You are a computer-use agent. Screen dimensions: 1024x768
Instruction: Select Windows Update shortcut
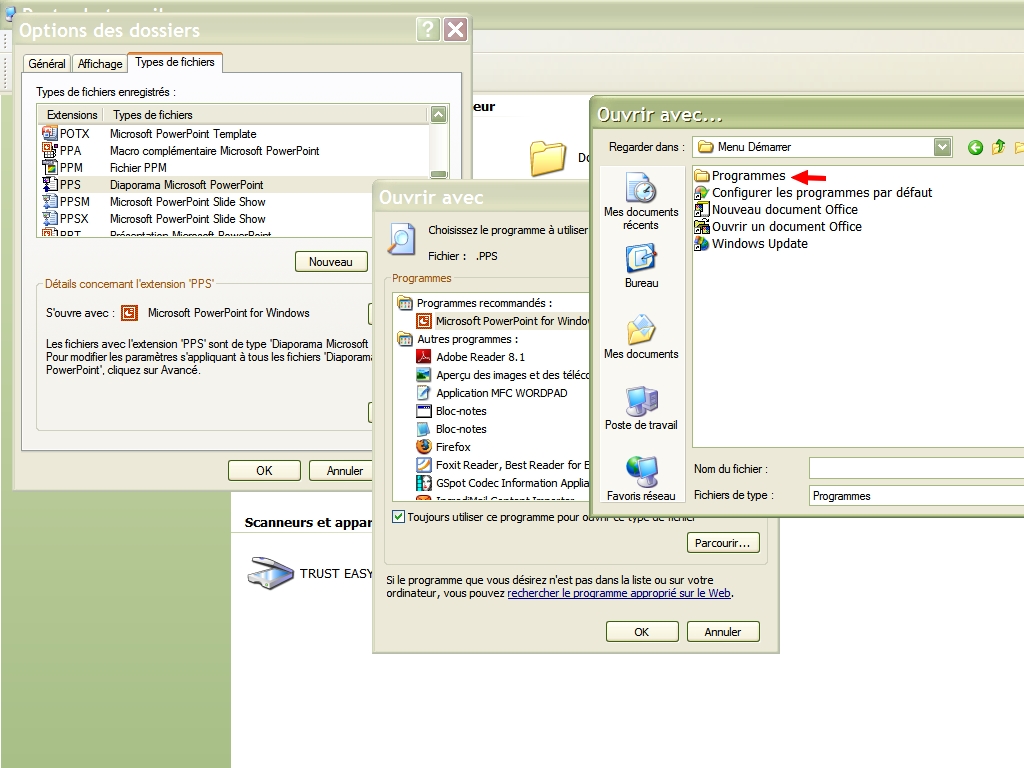click(759, 244)
